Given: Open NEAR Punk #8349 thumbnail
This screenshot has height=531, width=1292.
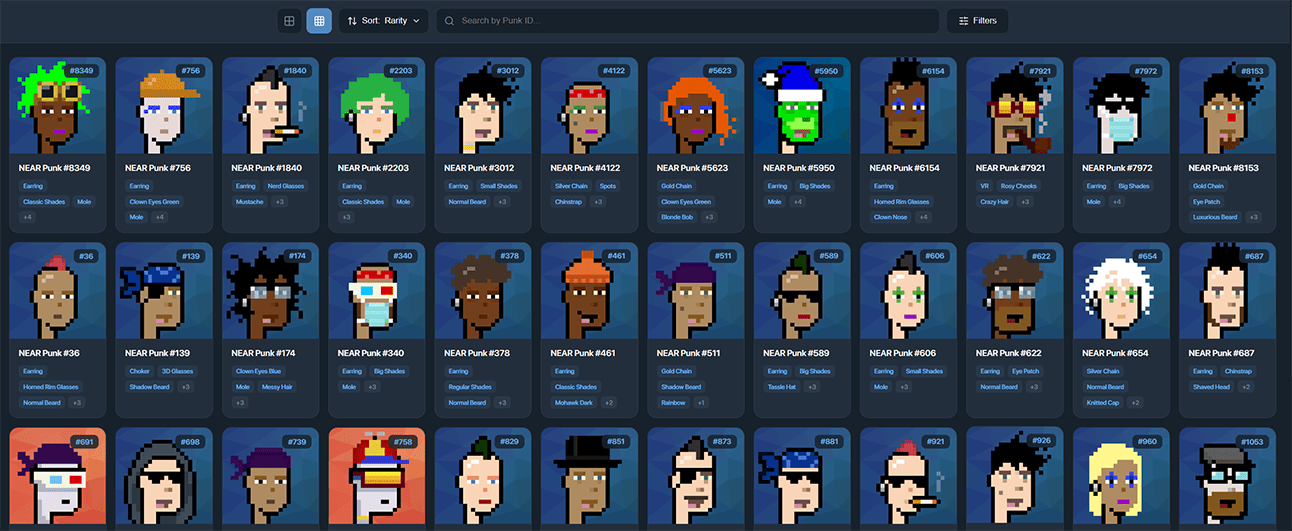Looking at the screenshot, I should click(x=58, y=104).
